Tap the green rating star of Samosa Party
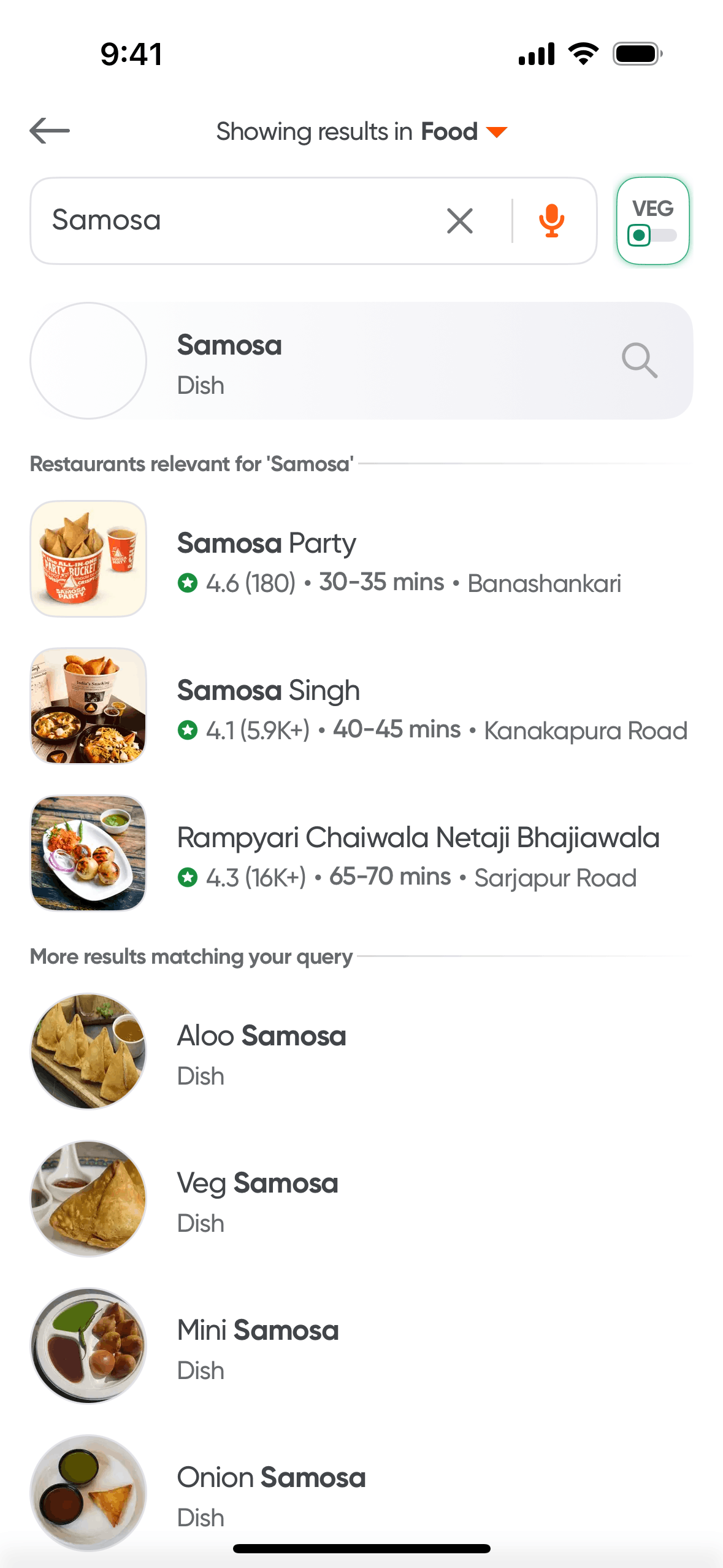The width and height of the screenshot is (723, 1568). click(x=188, y=583)
